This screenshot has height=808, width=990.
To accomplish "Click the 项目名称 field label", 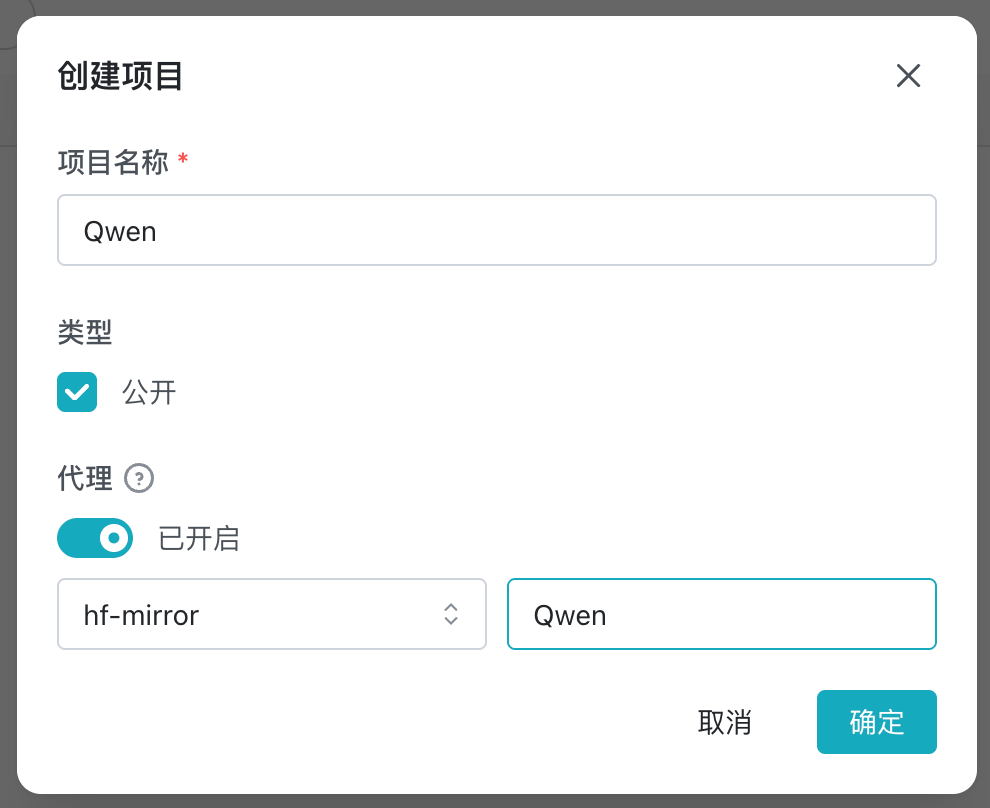I will [x=113, y=162].
